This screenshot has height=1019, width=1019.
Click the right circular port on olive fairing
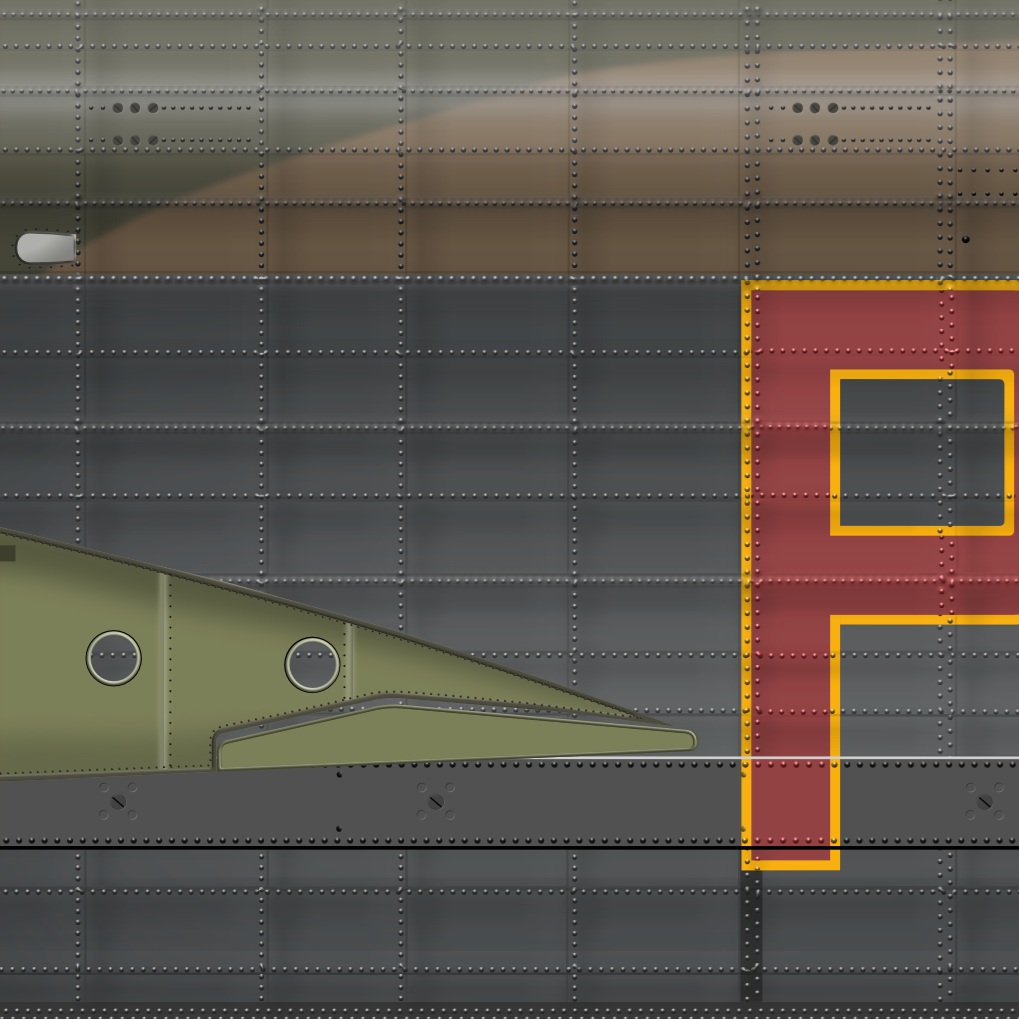coord(312,664)
